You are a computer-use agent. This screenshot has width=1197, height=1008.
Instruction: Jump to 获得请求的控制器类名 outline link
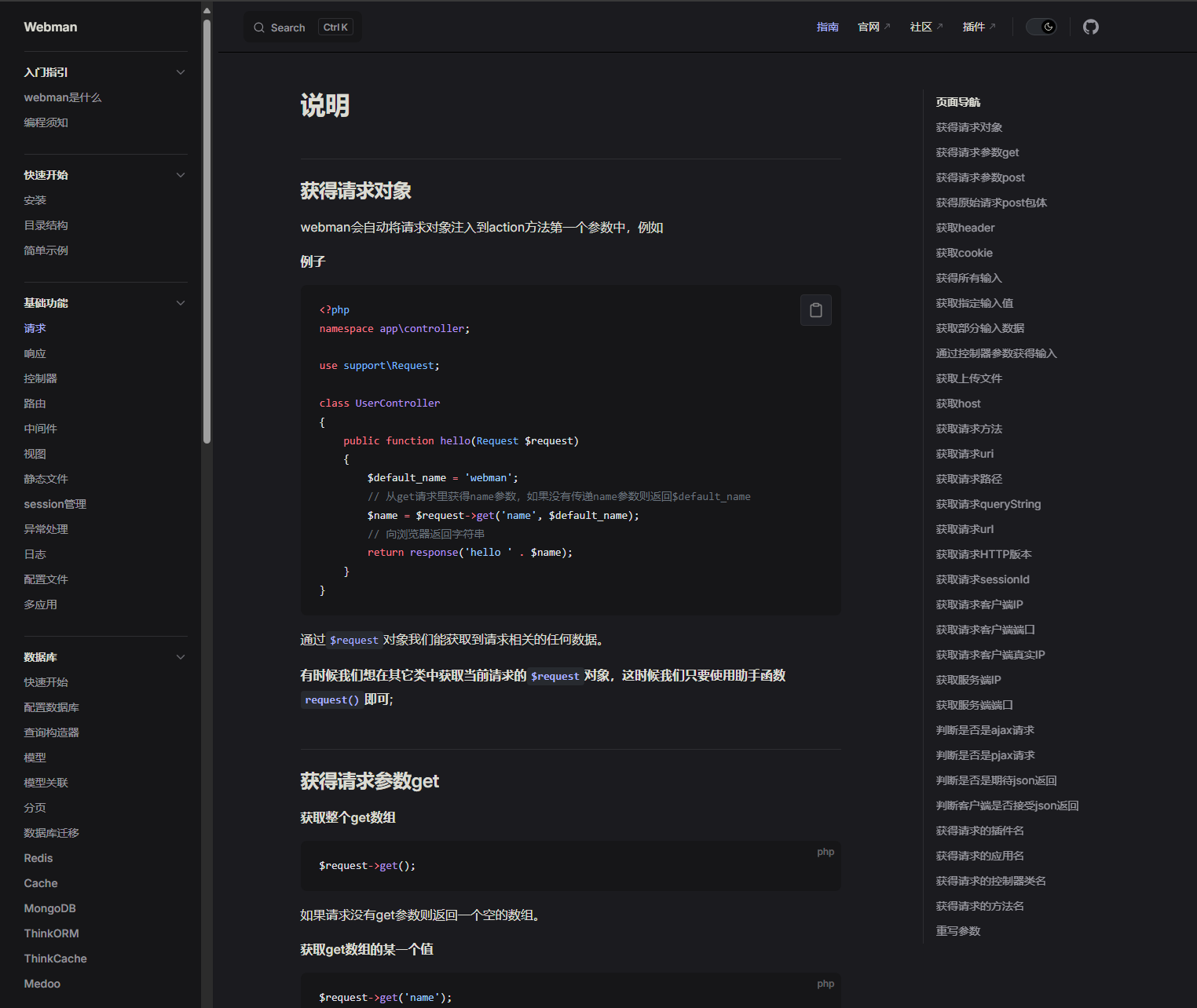coord(990,881)
